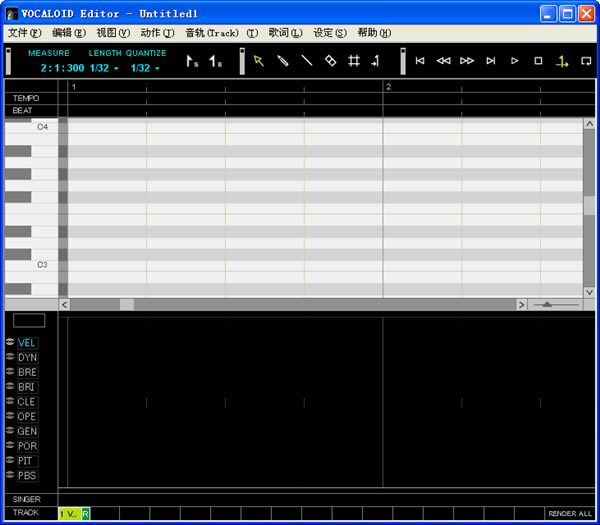Image resolution: width=600 pixels, height=525 pixels.
Task: Select track 1 in the track bar
Action: 69,513
